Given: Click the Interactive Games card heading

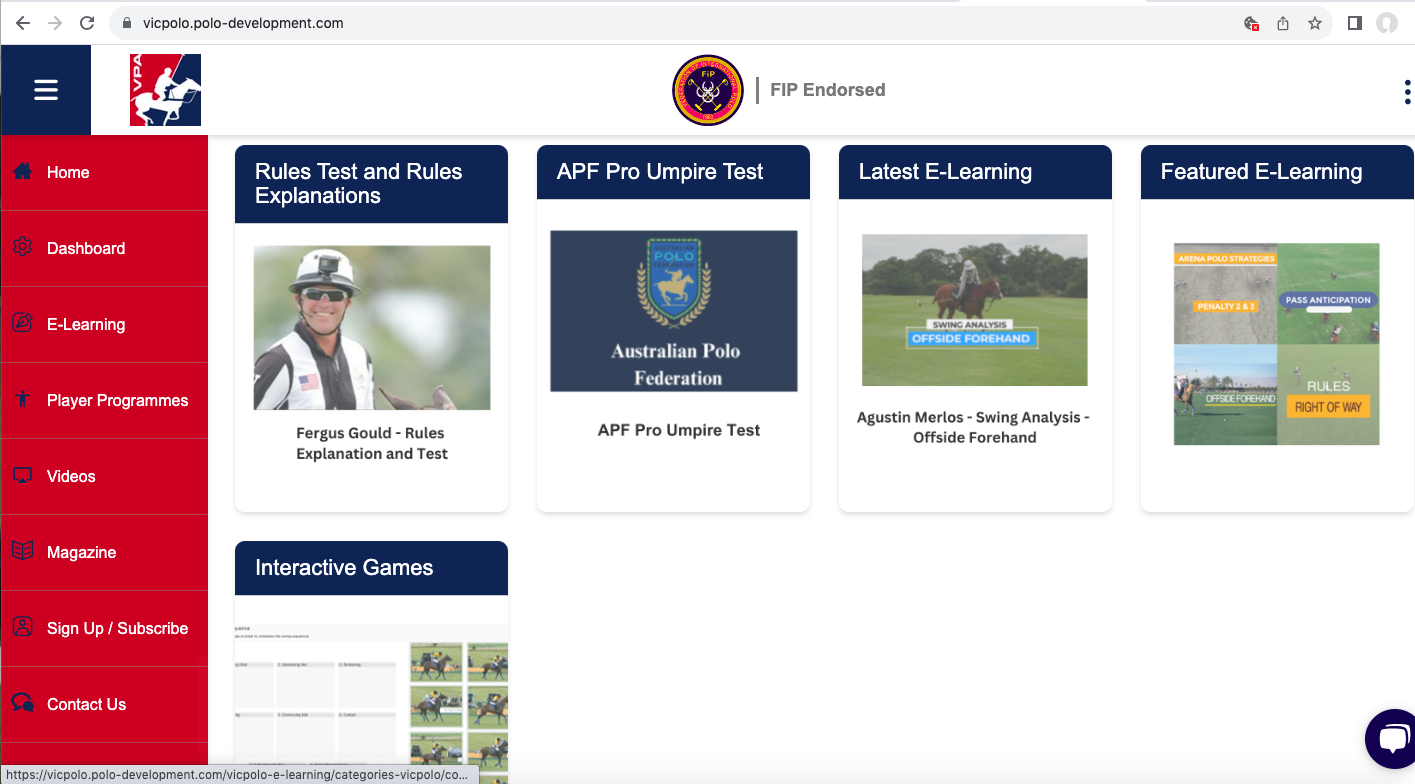Looking at the screenshot, I should click(x=344, y=568).
